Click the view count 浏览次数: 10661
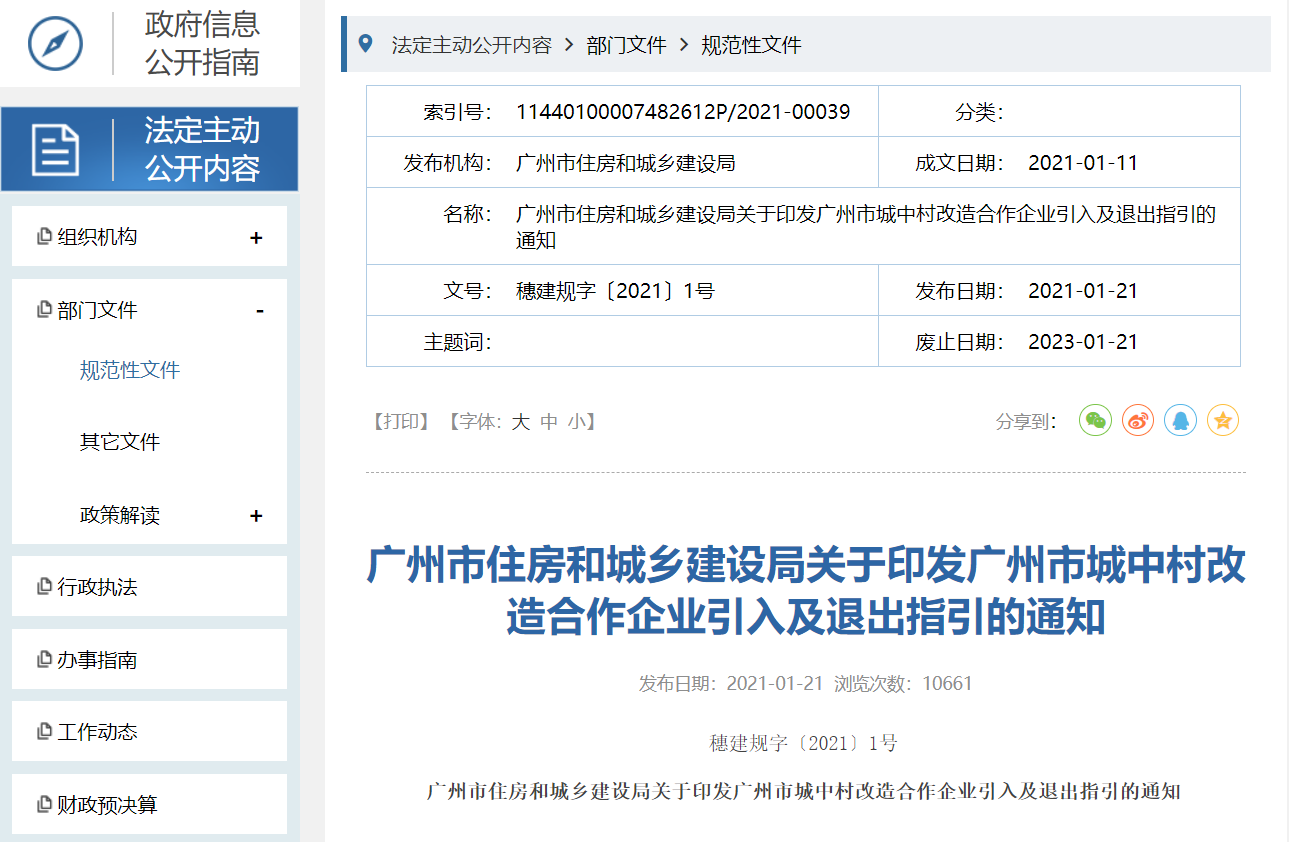 point(903,684)
